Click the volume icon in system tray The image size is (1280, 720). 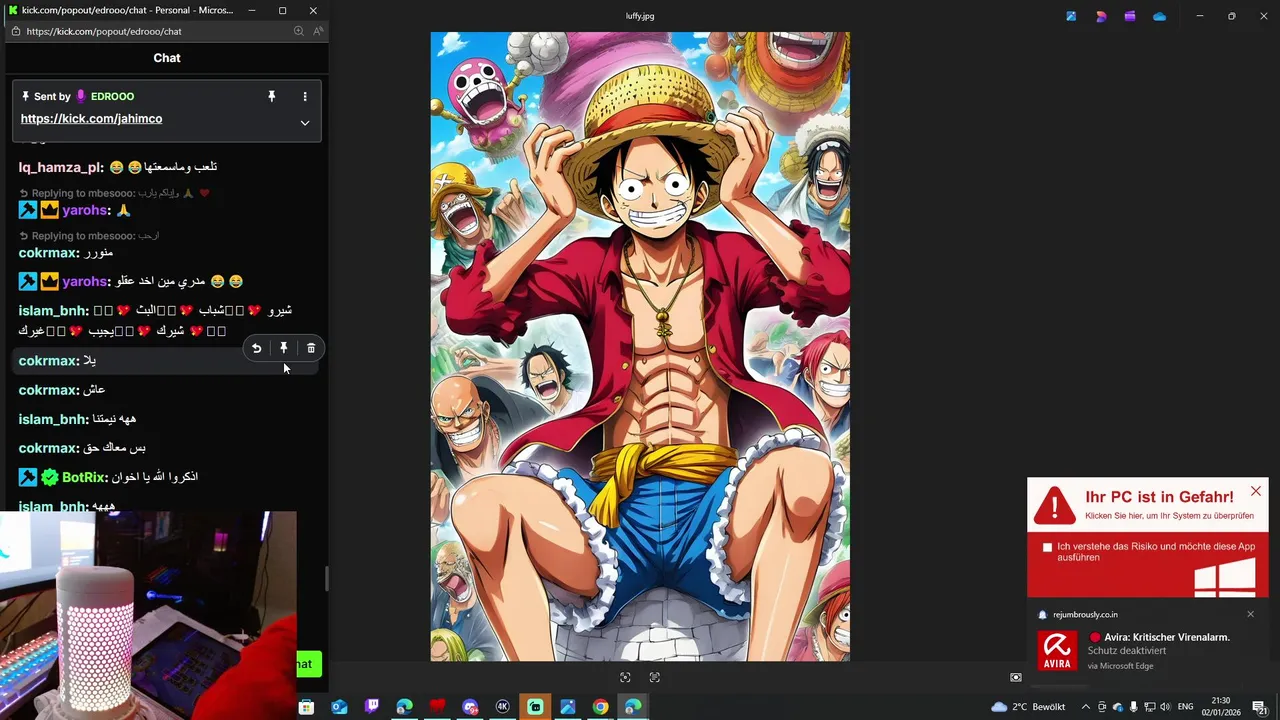click(1165, 707)
